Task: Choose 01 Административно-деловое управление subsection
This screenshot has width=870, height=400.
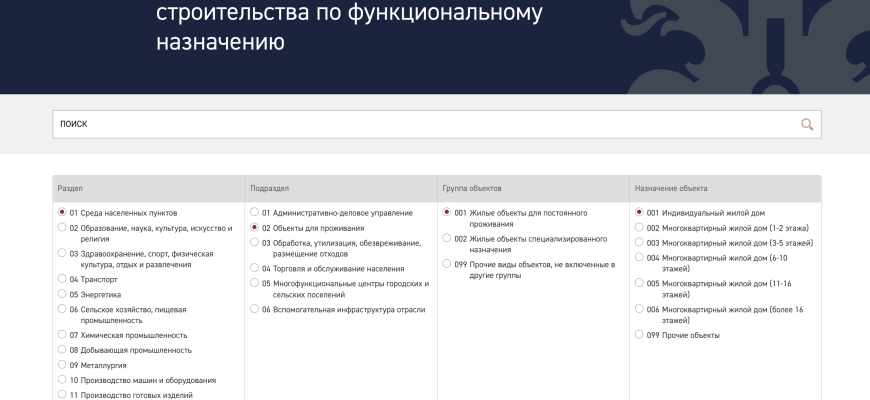Action: click(x=255, y=212)
